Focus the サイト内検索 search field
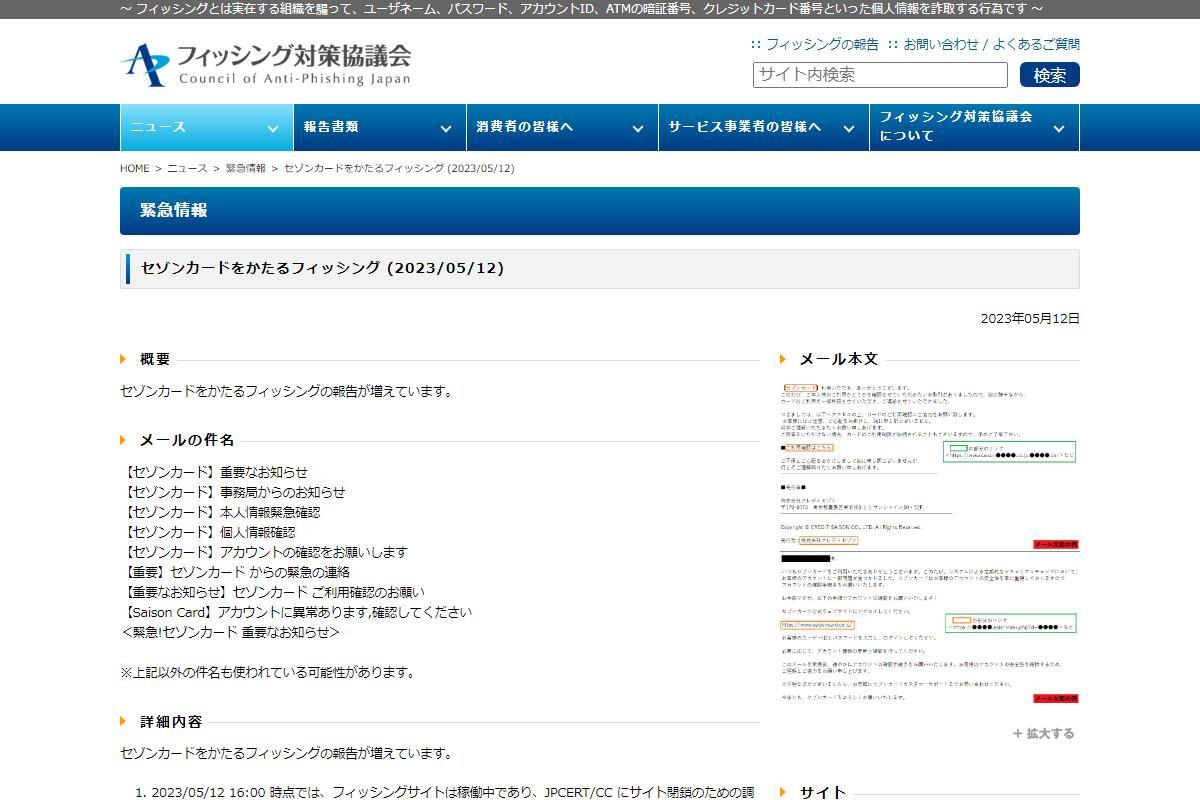 880,75
